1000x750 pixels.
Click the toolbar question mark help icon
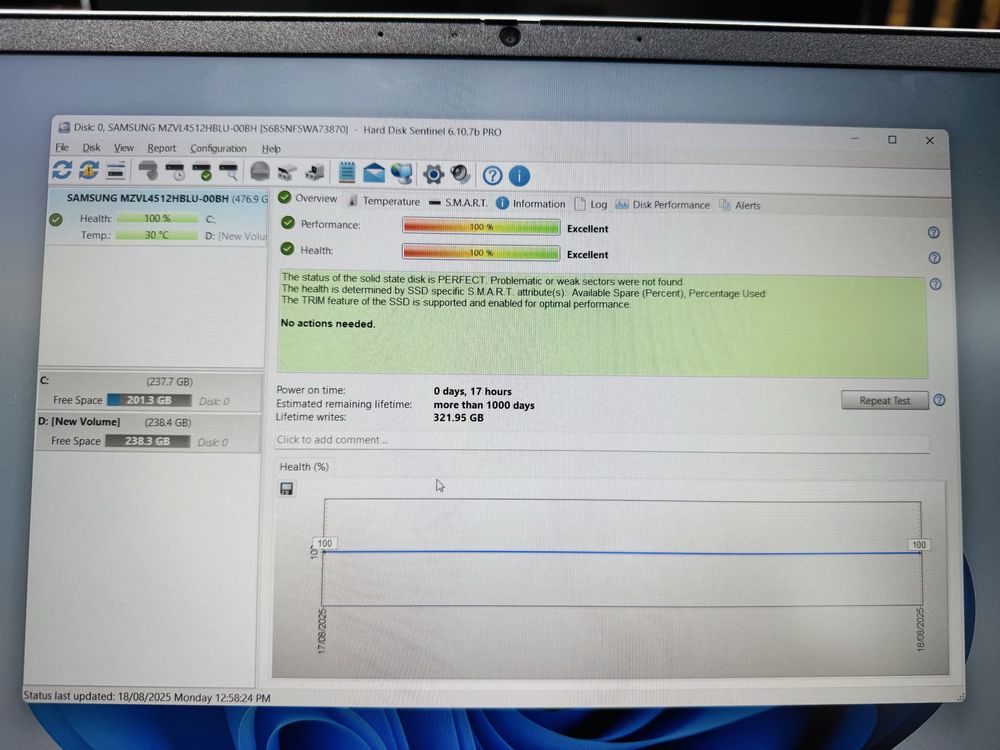pos(492,175)
